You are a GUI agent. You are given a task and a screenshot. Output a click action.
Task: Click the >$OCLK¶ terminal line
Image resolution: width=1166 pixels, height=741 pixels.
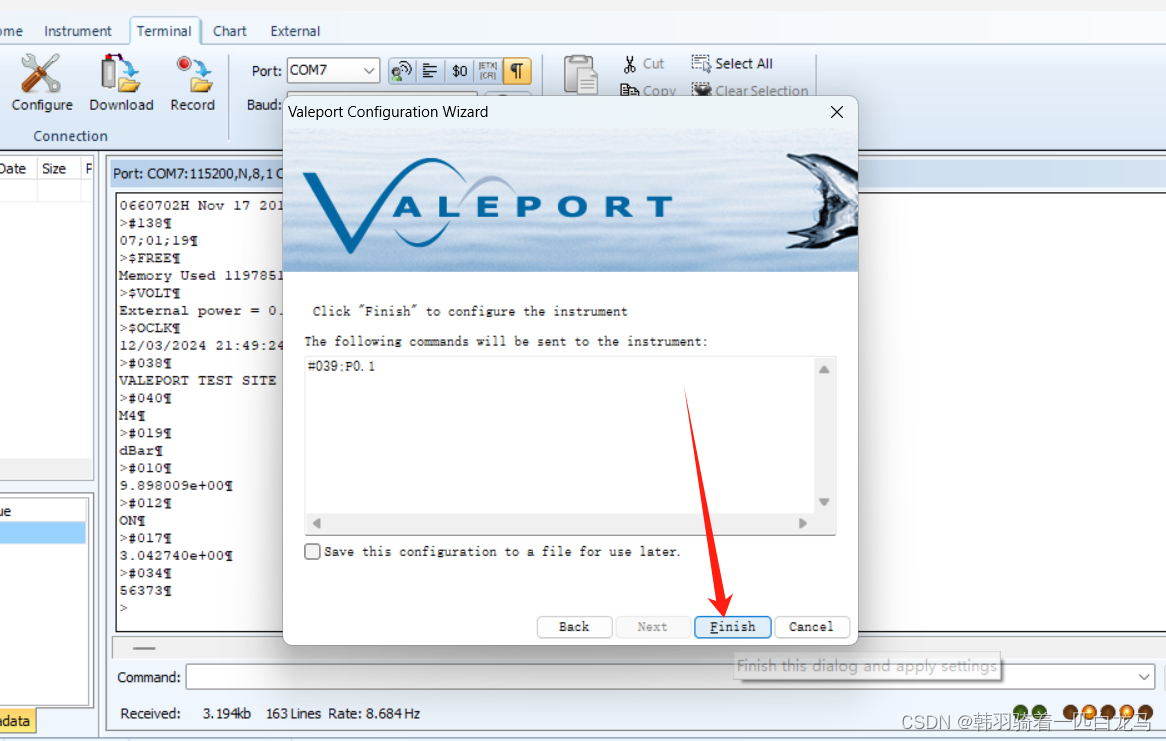click(x=149, y=328)
